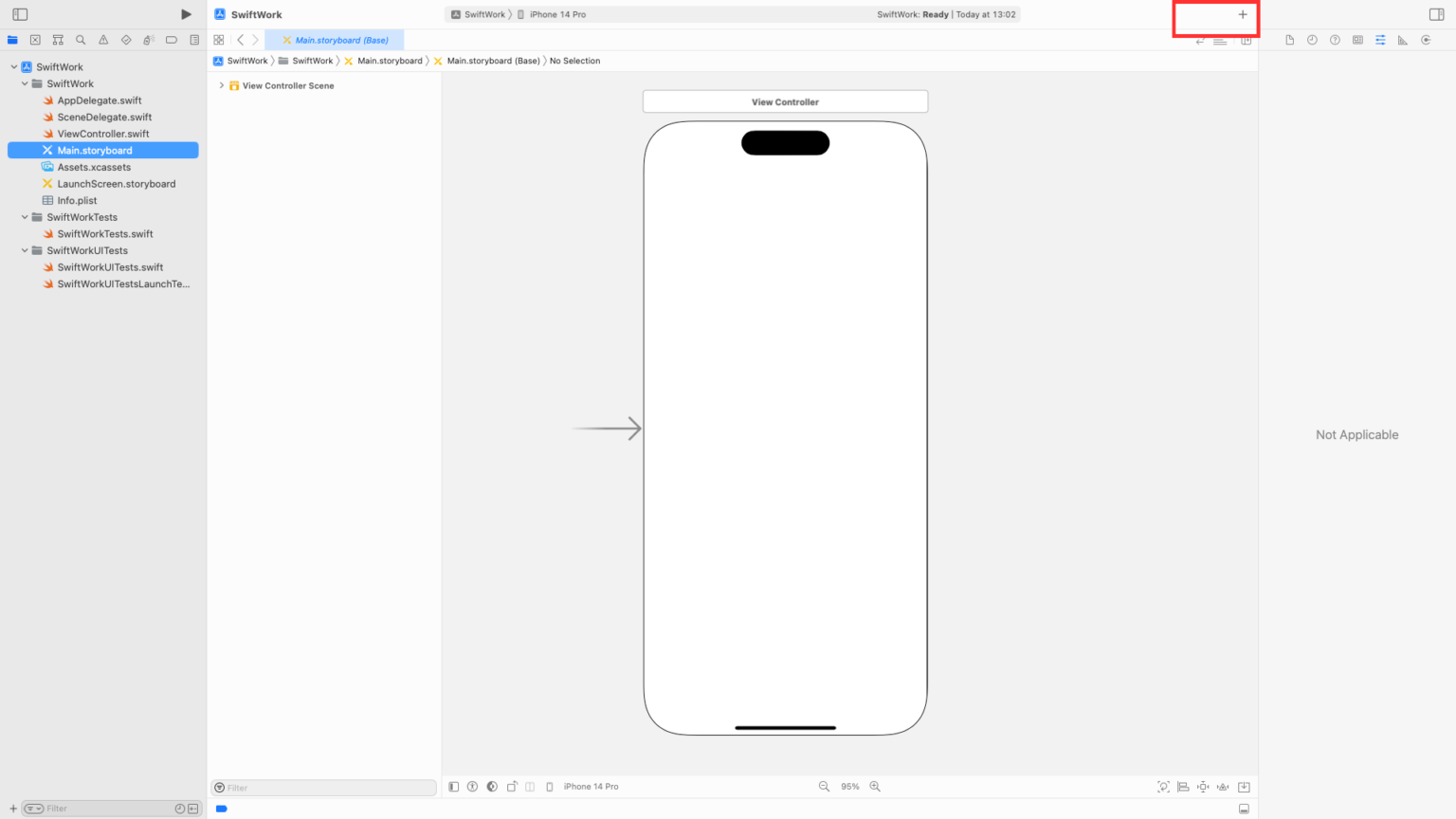Click the Filter field below the document outline
The width and height of the screenshot is (1456, 819).
[323, 787]
